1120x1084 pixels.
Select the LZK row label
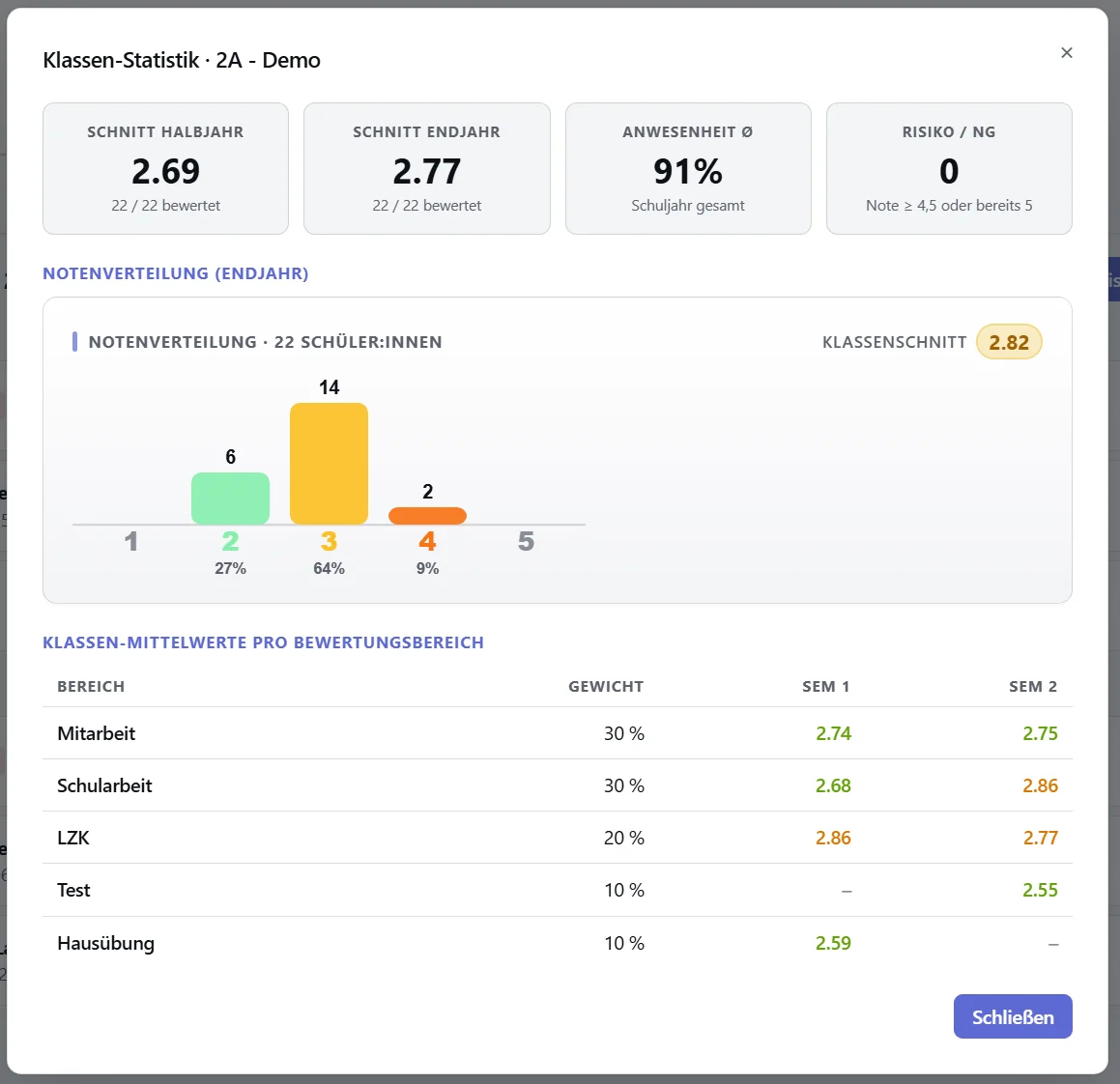(x=73, y=838)
